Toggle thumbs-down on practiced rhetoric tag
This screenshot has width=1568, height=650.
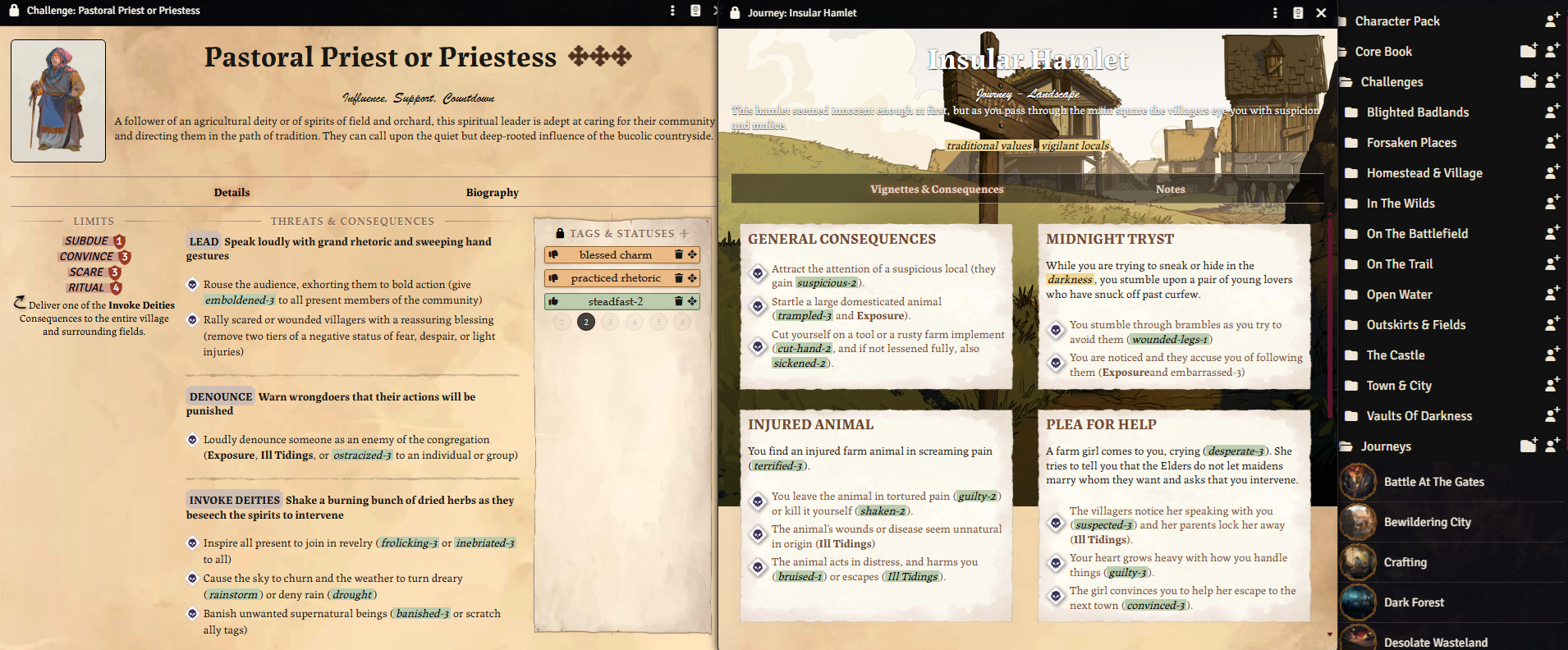pos(553,278)
